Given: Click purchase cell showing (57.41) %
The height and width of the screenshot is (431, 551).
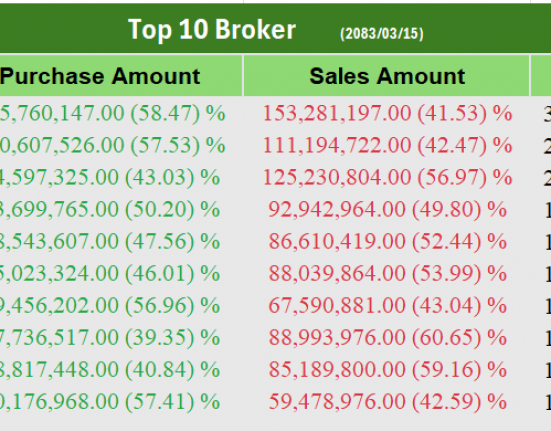Looking at the screenshot, I should point(110,401).
